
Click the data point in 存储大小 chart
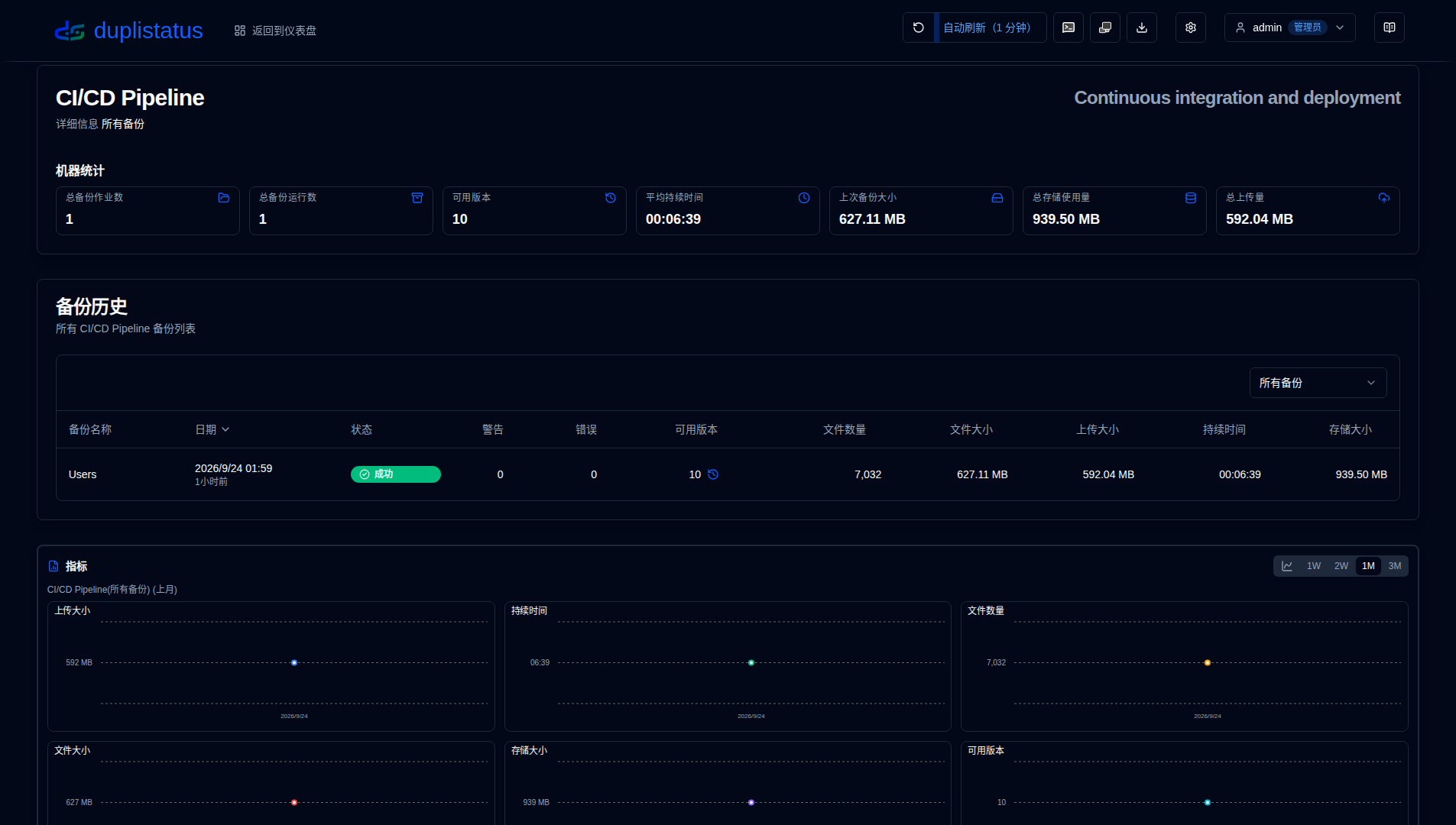tap(751, 803)
